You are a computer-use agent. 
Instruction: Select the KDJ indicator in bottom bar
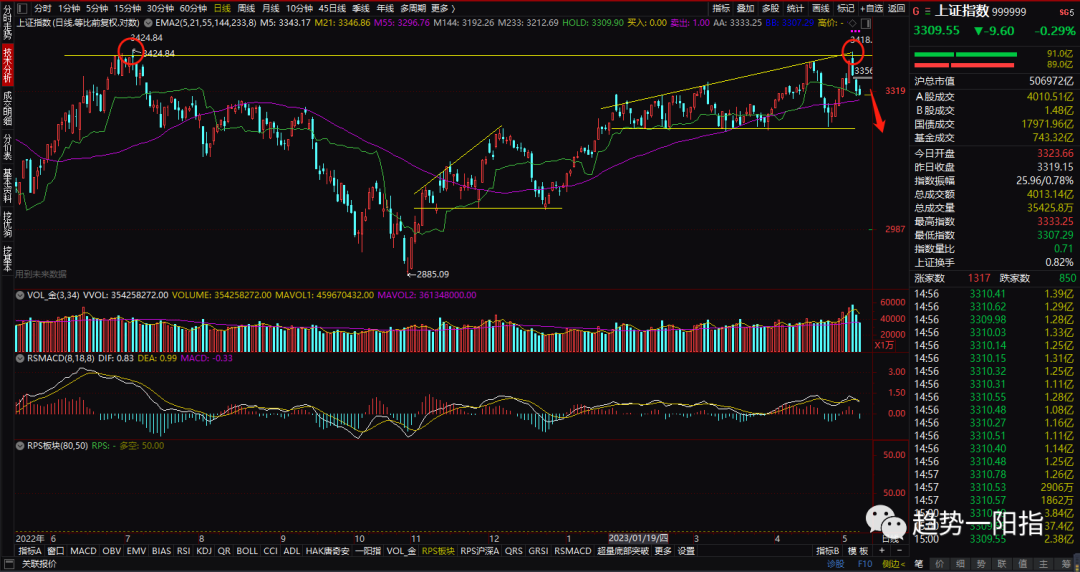(204, 551)
